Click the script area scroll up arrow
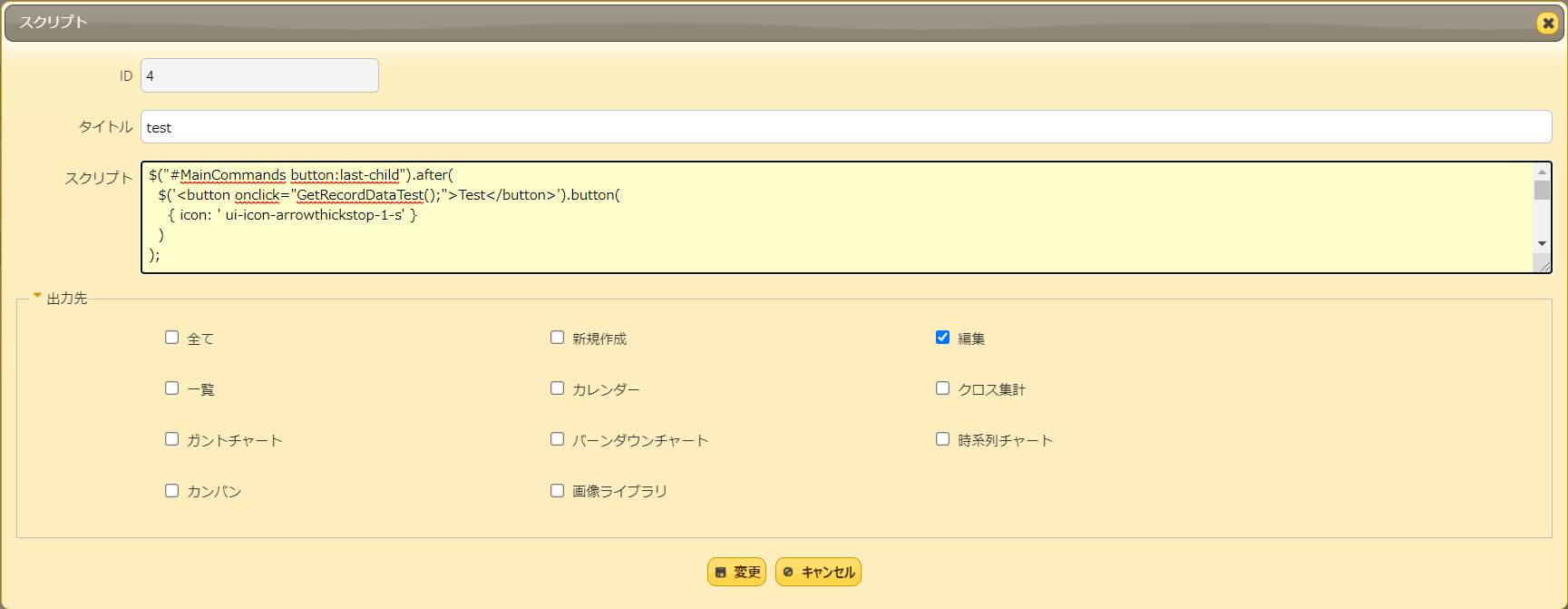This screenshot has width=1568, height=609. tap(1542, 172)
